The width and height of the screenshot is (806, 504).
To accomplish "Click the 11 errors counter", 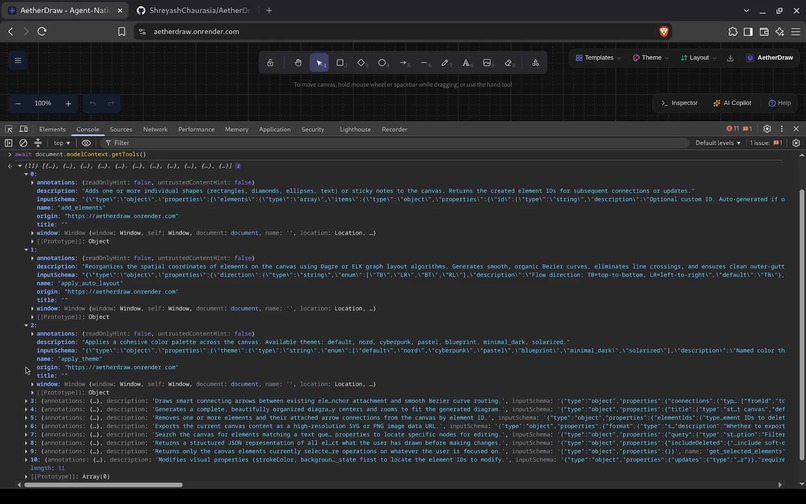I will point(732,129).
